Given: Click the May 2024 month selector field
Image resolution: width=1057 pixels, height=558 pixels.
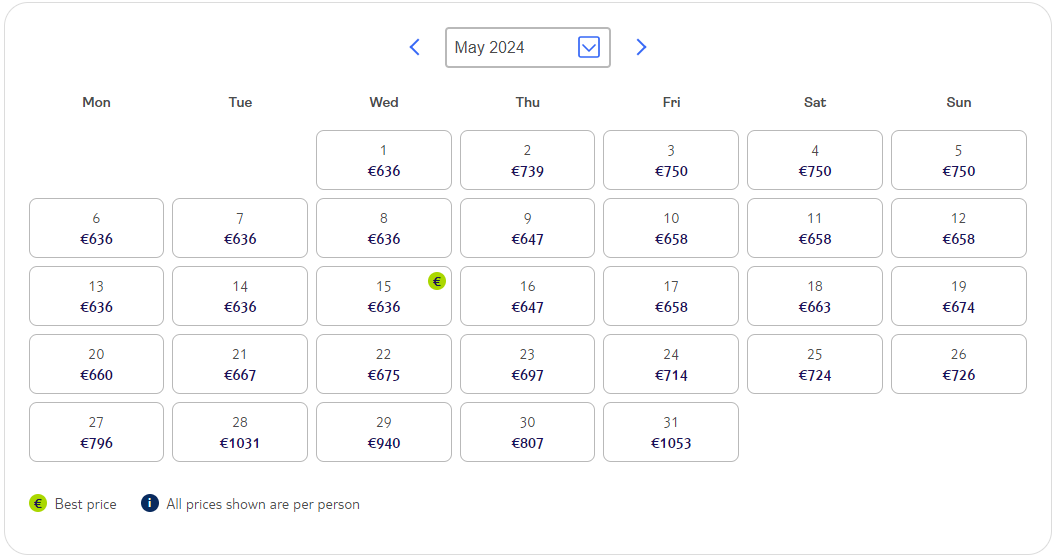Looking at the screenshot, I should [x=528, y=47].
